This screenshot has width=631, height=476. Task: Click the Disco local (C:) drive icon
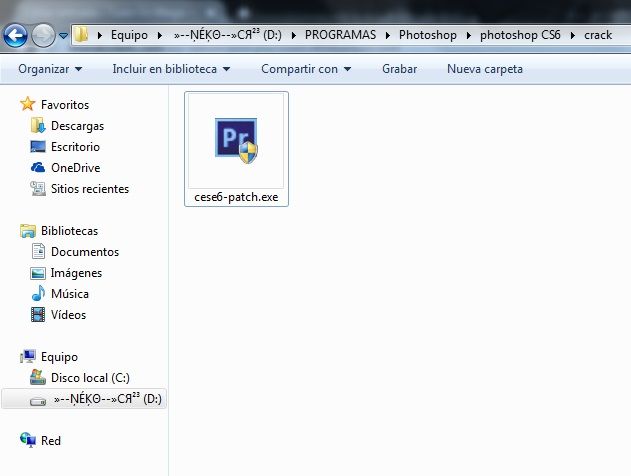[38, 377]
